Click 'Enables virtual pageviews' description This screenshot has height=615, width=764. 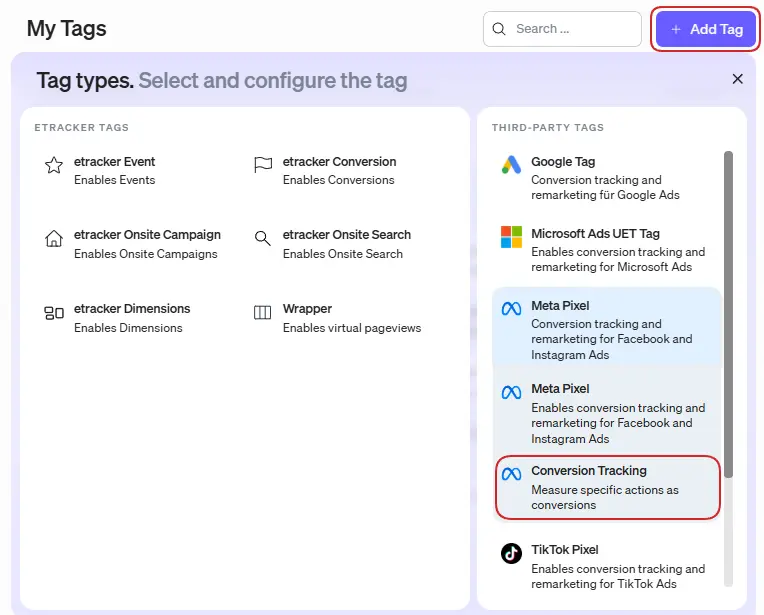point(352,328)
